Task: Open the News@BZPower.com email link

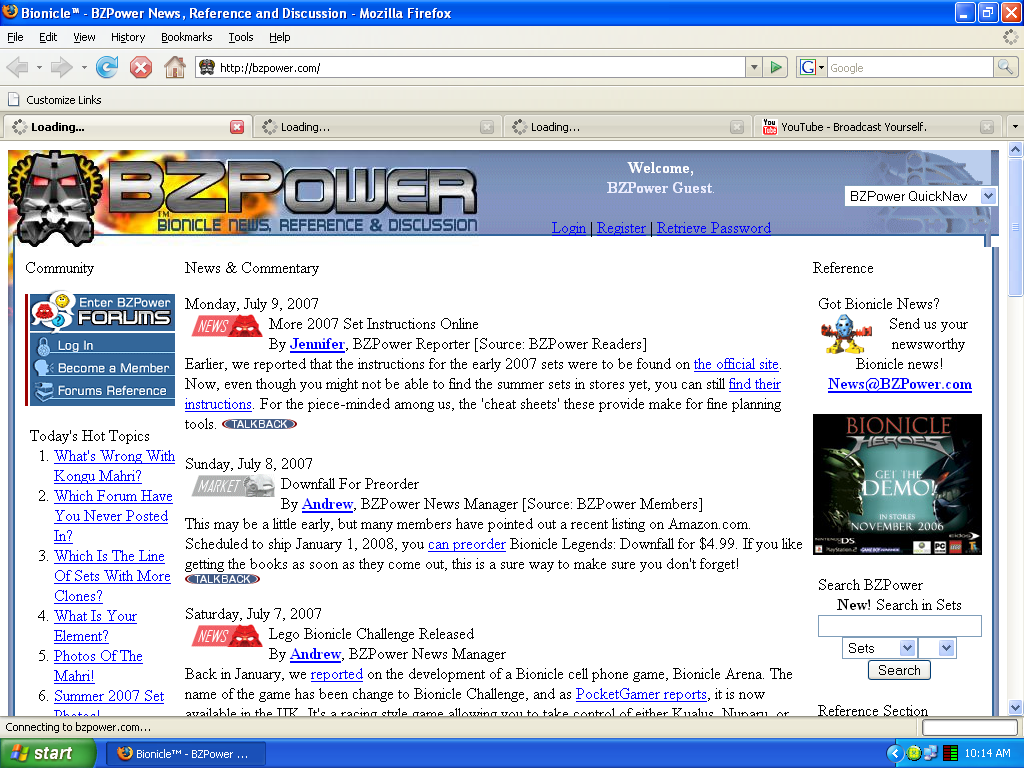Action: [900, 384]
